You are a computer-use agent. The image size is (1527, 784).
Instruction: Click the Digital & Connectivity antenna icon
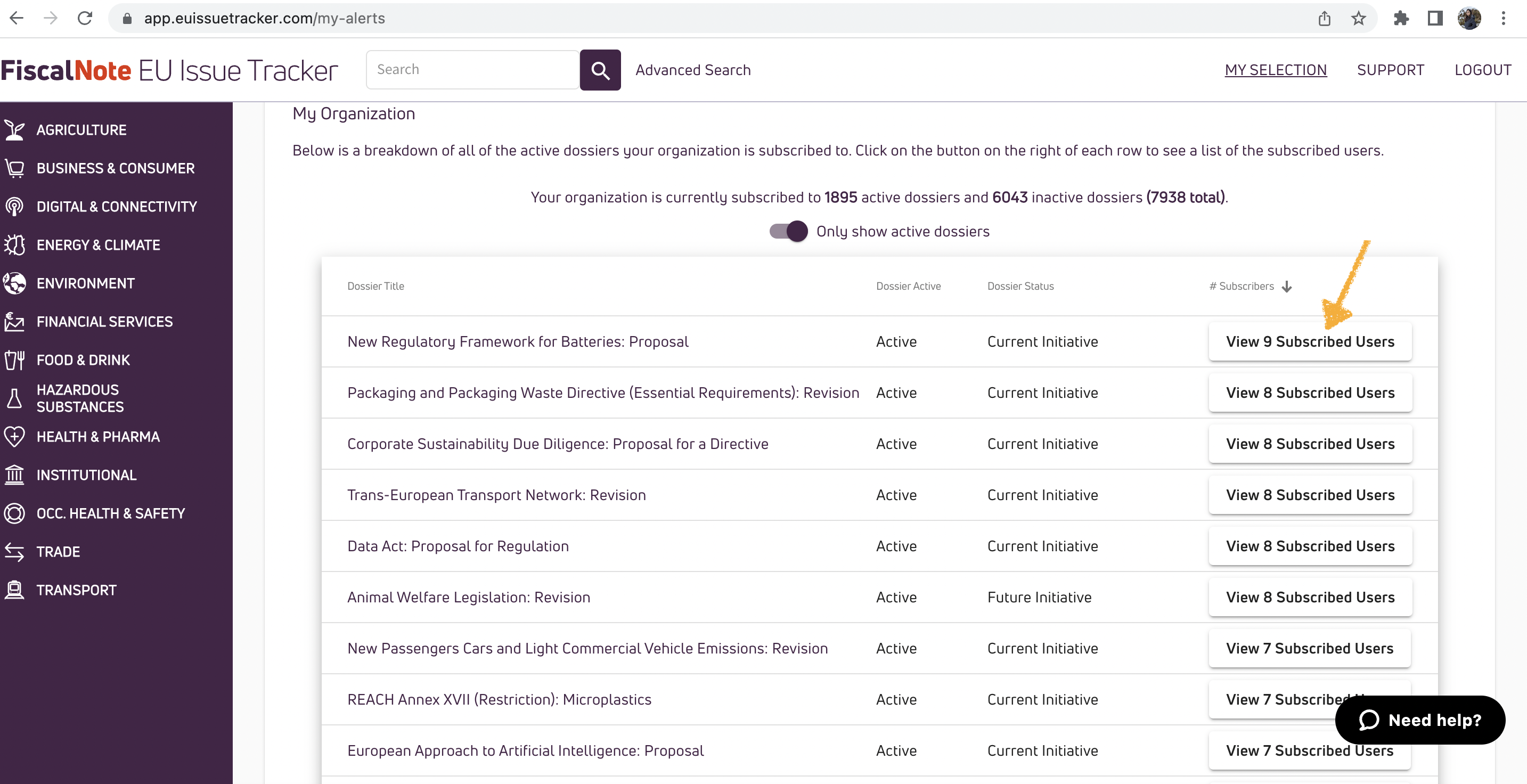click(x=14, y=206)
